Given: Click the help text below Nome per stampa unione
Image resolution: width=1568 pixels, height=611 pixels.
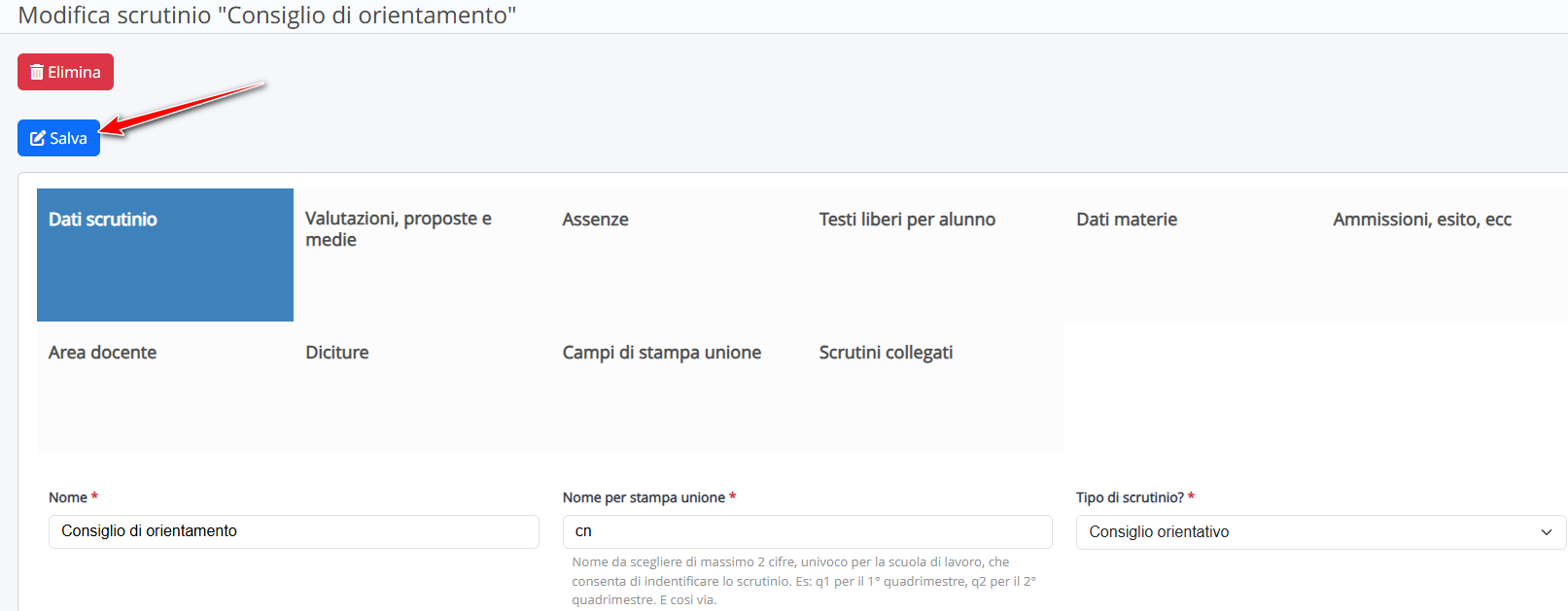Looking at the screenshot, I should pos(804,581).
